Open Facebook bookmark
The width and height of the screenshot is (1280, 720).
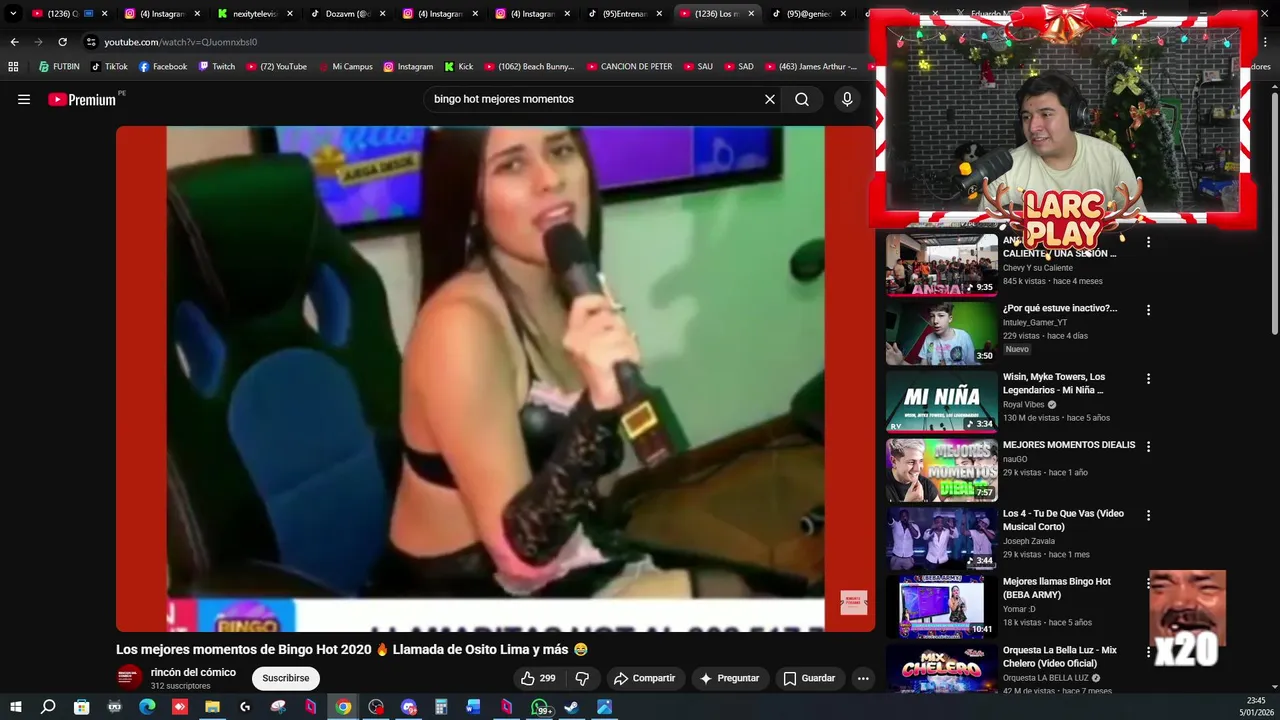[x=163, y=67]
